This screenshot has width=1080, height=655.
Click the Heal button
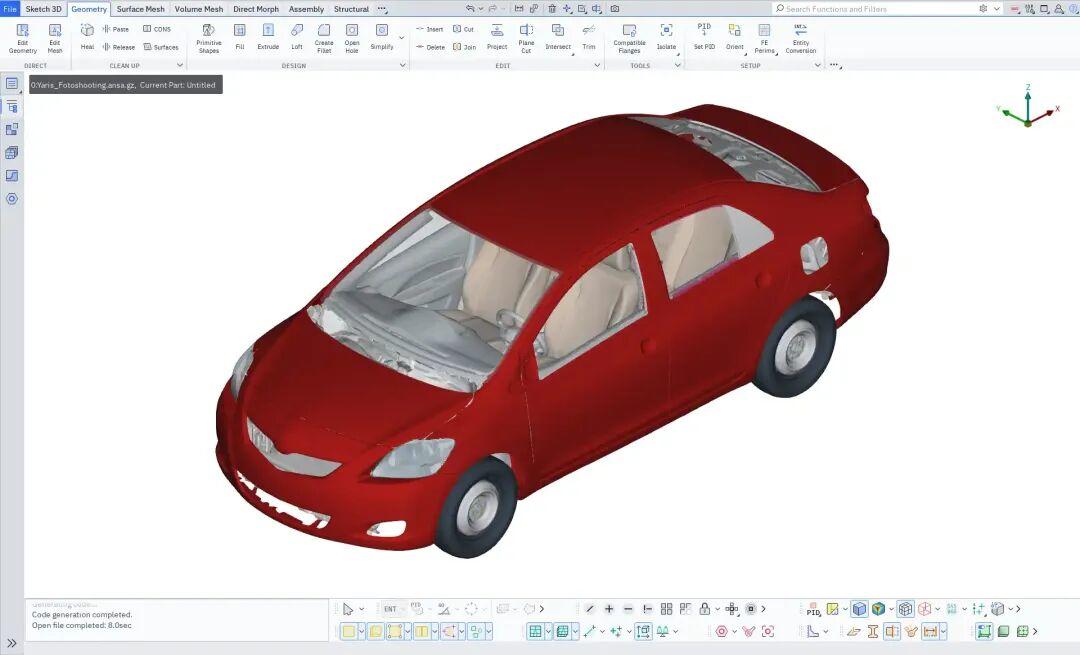(x=87, y=37)
